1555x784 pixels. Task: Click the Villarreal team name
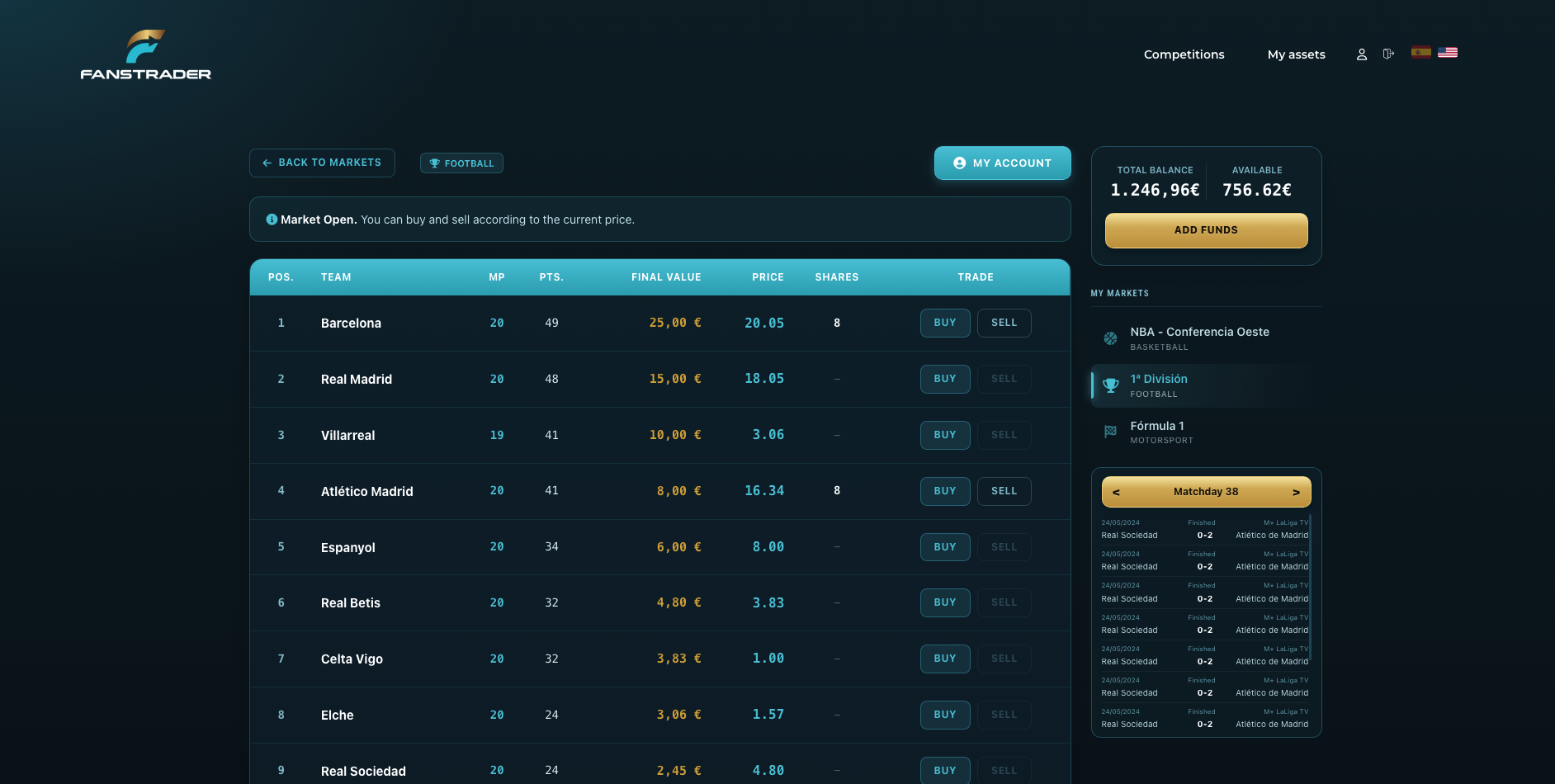[347, 436]
